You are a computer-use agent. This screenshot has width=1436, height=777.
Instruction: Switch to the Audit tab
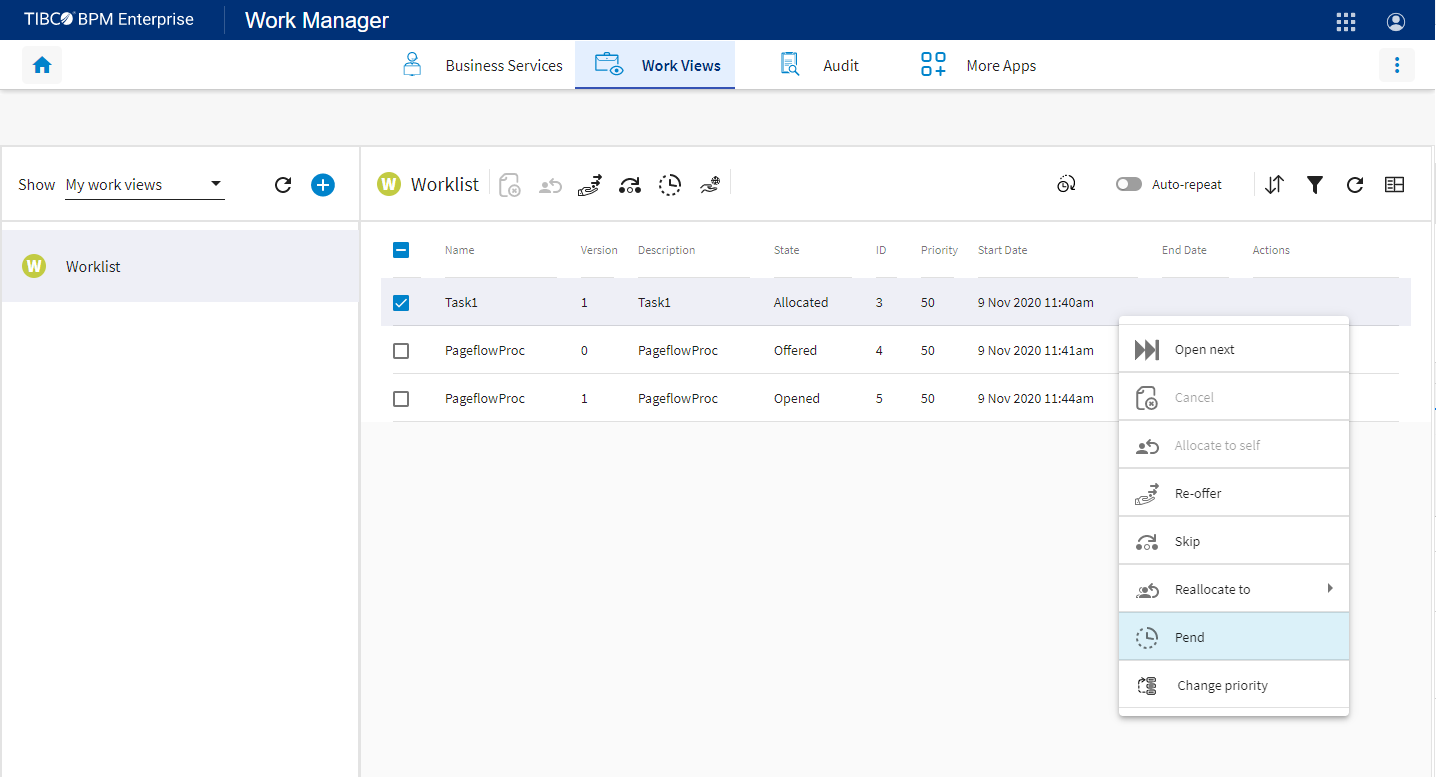pos(819,65)
